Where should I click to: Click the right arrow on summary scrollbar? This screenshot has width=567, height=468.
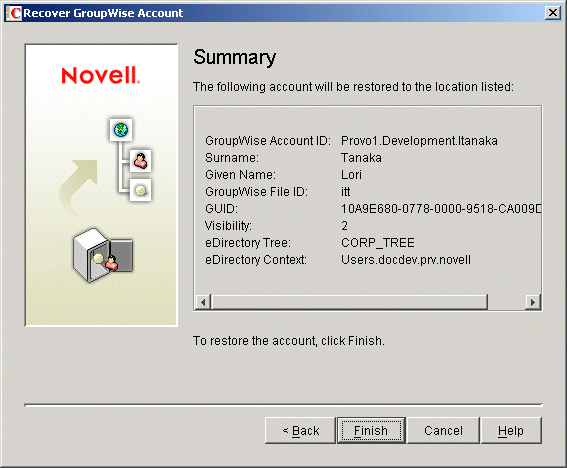click(x=533, y=302)
